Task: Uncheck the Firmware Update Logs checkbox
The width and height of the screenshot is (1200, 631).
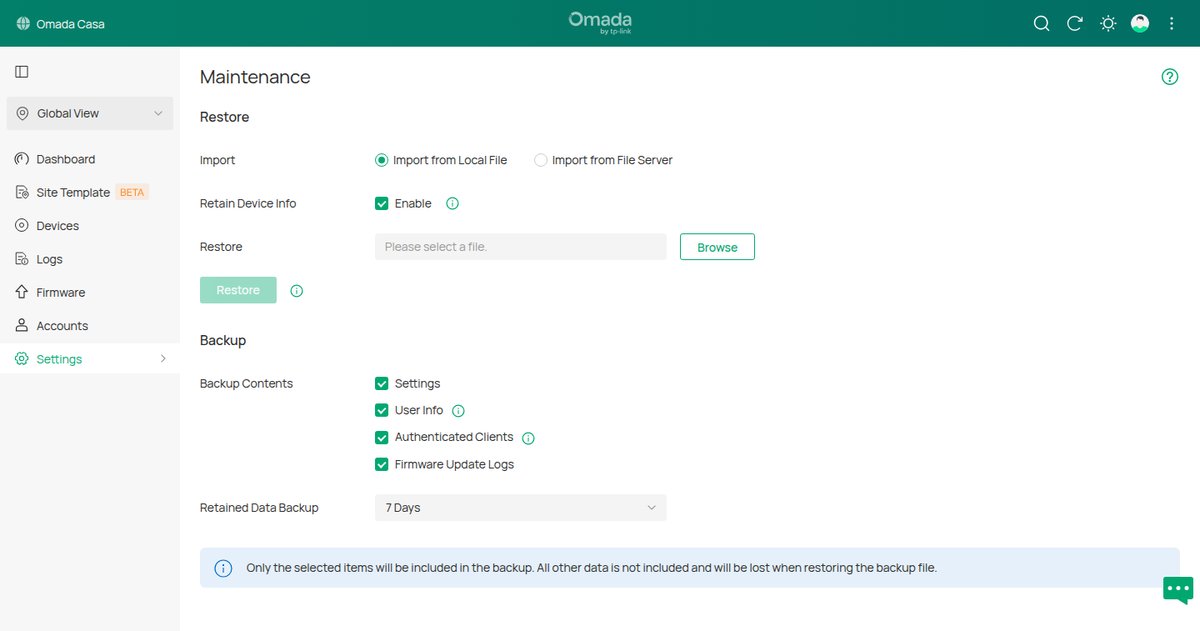Action: point(382,465)
